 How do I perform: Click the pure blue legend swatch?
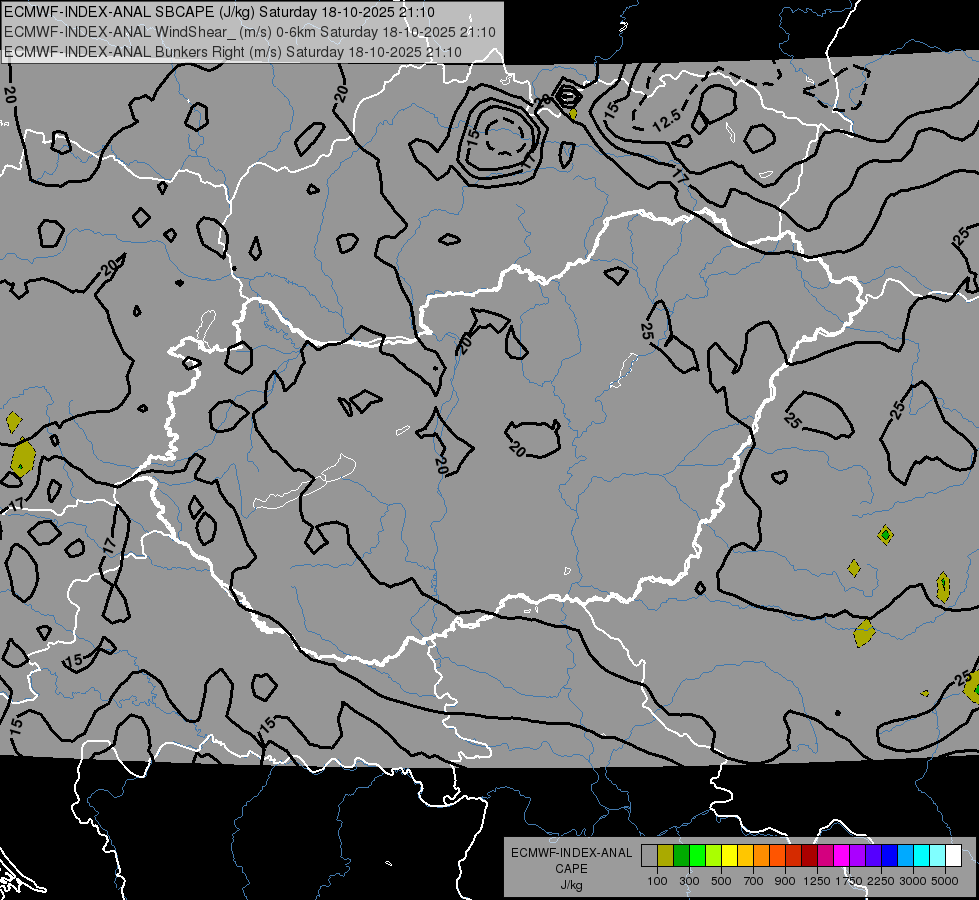click(890, 856)
